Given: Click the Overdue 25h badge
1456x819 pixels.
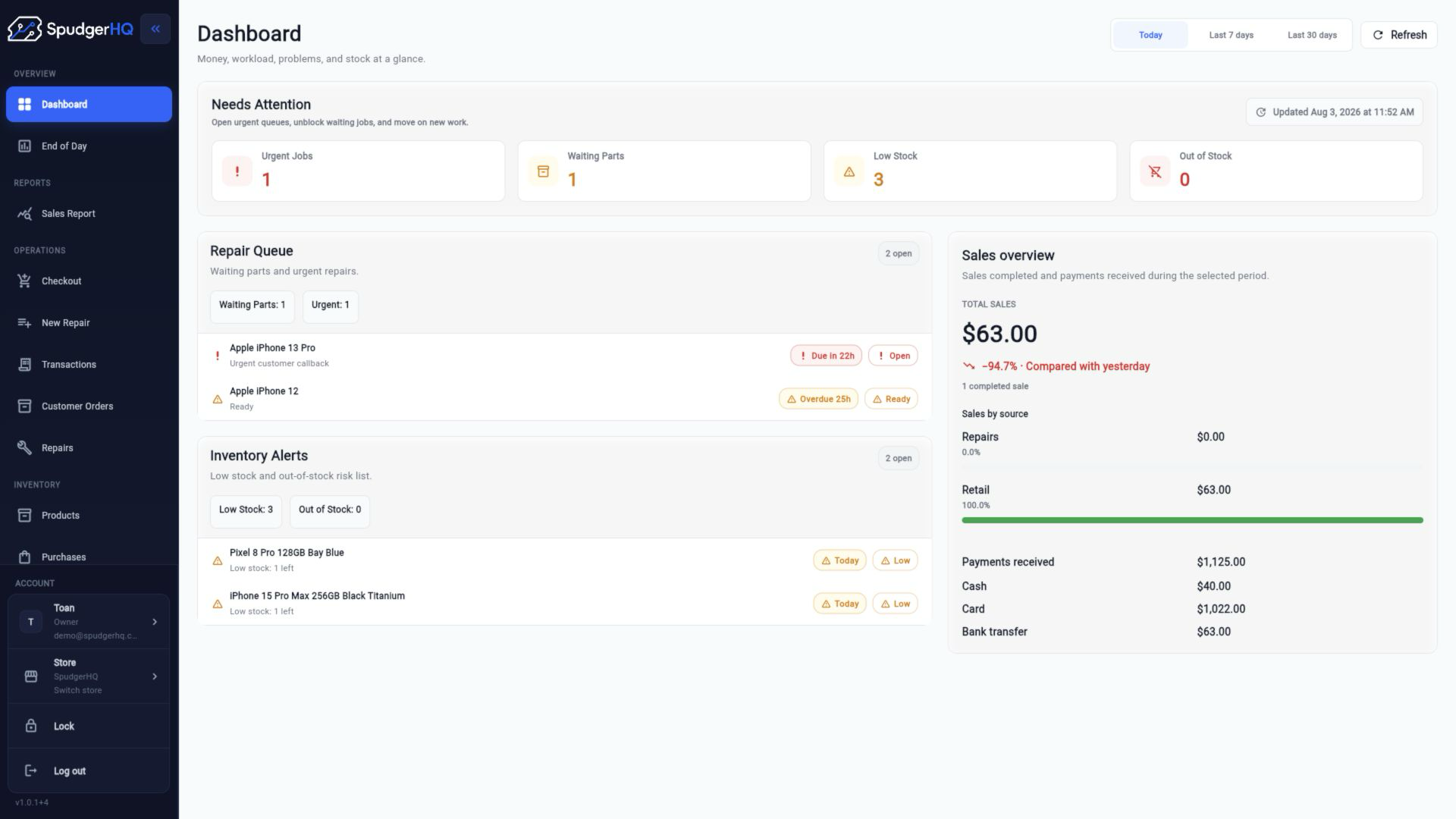Looking at the screenshot, I should pos(818,399).
